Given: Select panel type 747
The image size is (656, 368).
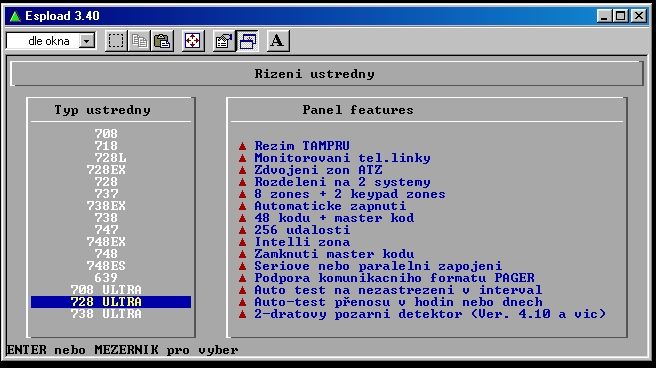Looking at the screenshot, I should point(106,230).
